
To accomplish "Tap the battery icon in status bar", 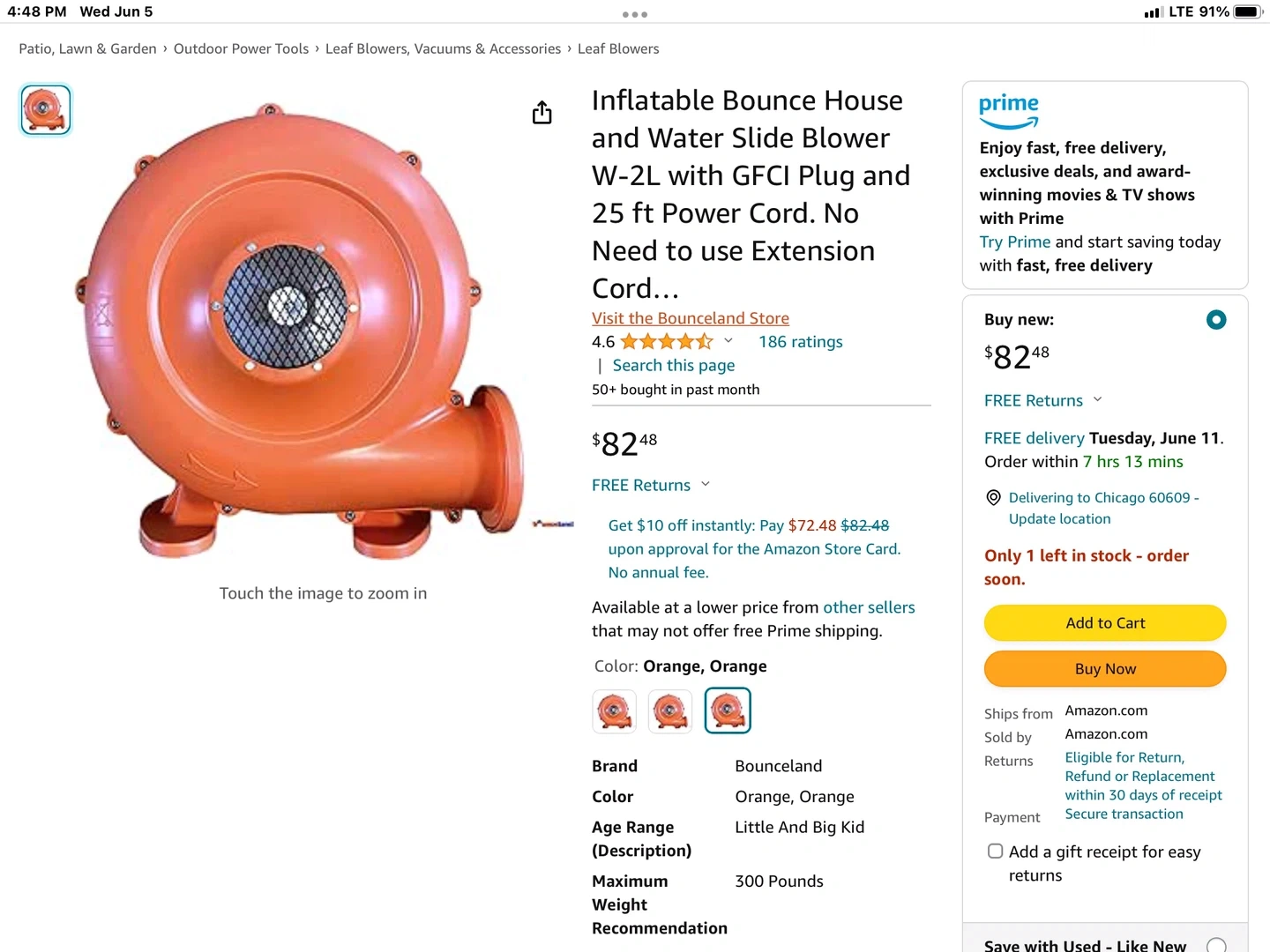I will (1248, 11).
